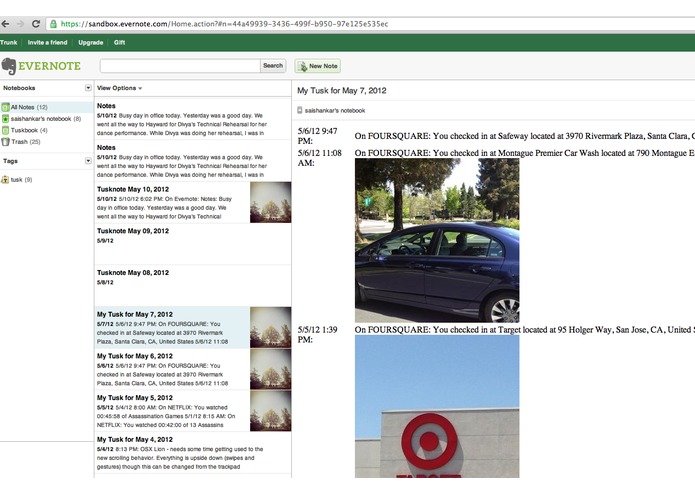Open the Gift menu item

click(119, 43)
